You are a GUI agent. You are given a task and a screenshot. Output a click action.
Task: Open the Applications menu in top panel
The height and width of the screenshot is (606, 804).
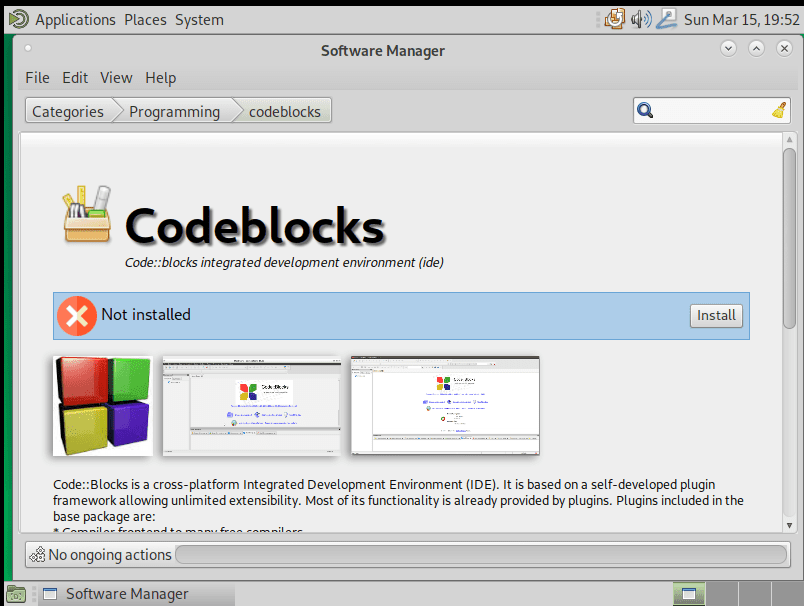pyautogui.click(x=75, y=19)
